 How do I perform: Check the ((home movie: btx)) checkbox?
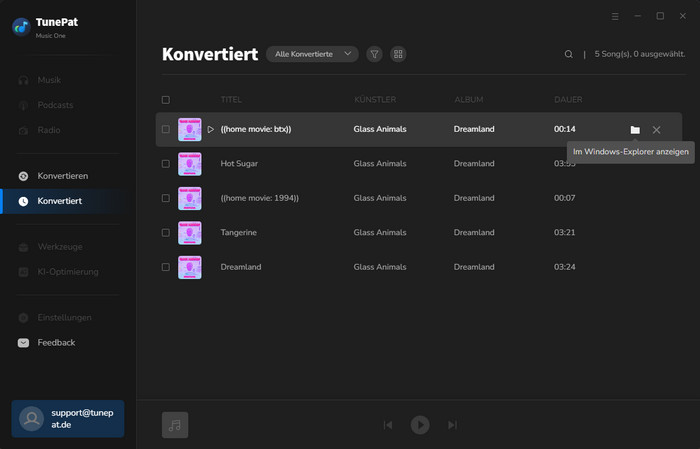166,129
